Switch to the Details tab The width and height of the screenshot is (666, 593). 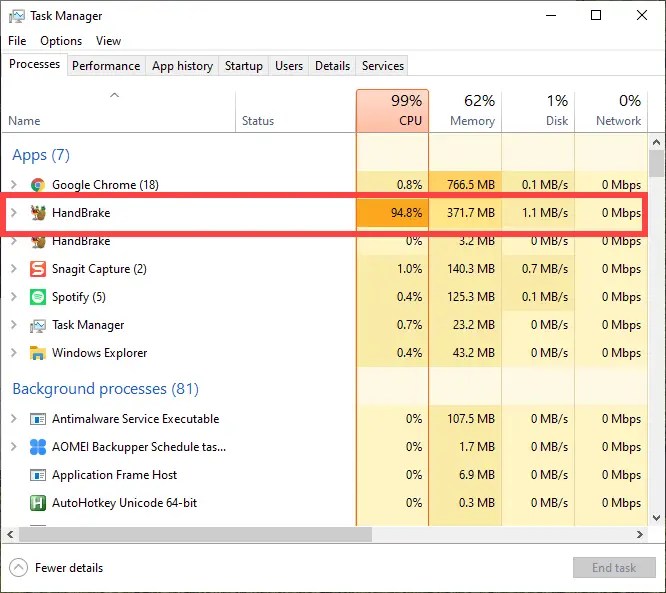point(333,66)
